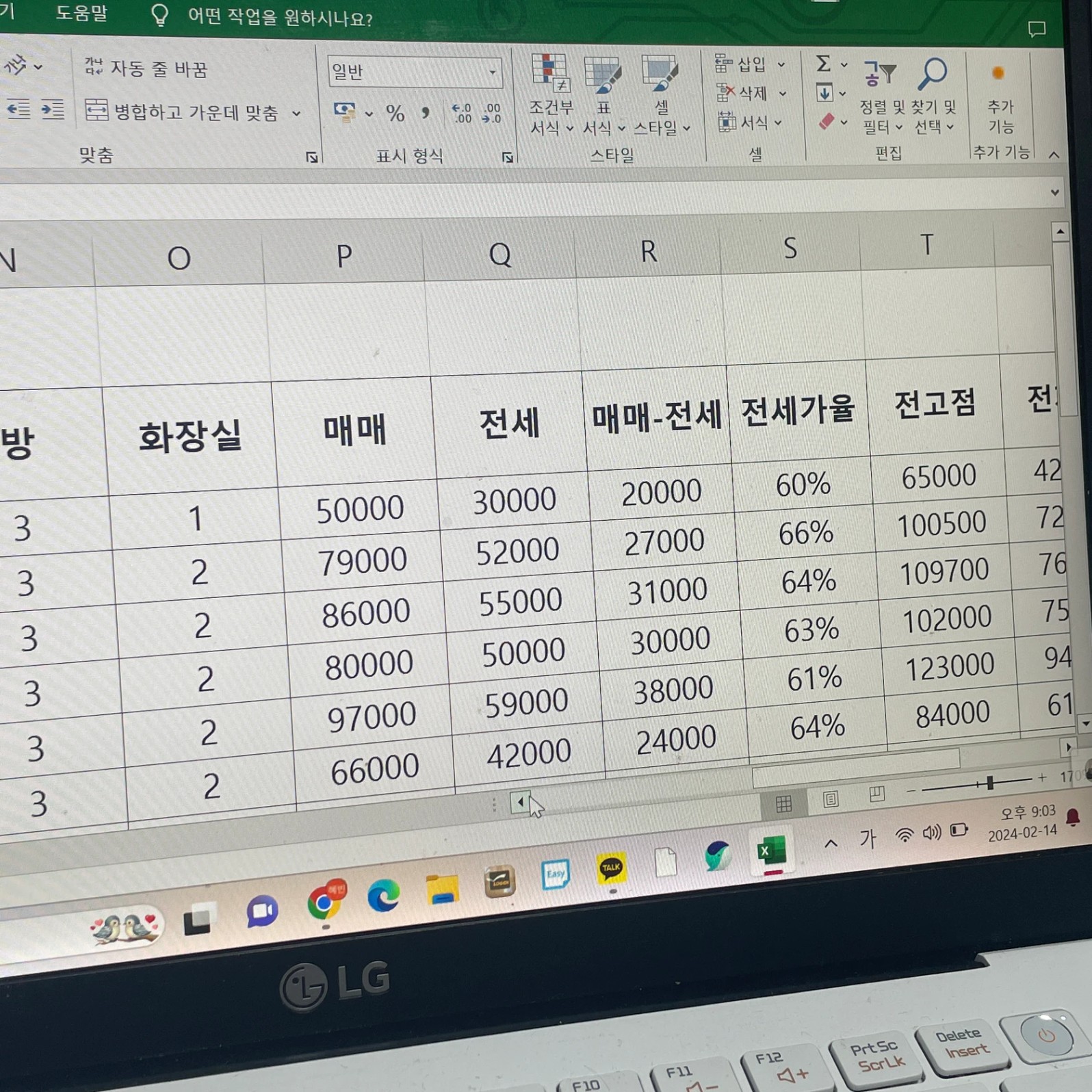
Task: Click the vertical scrollbar up arrow
Action: point(1060,233)
